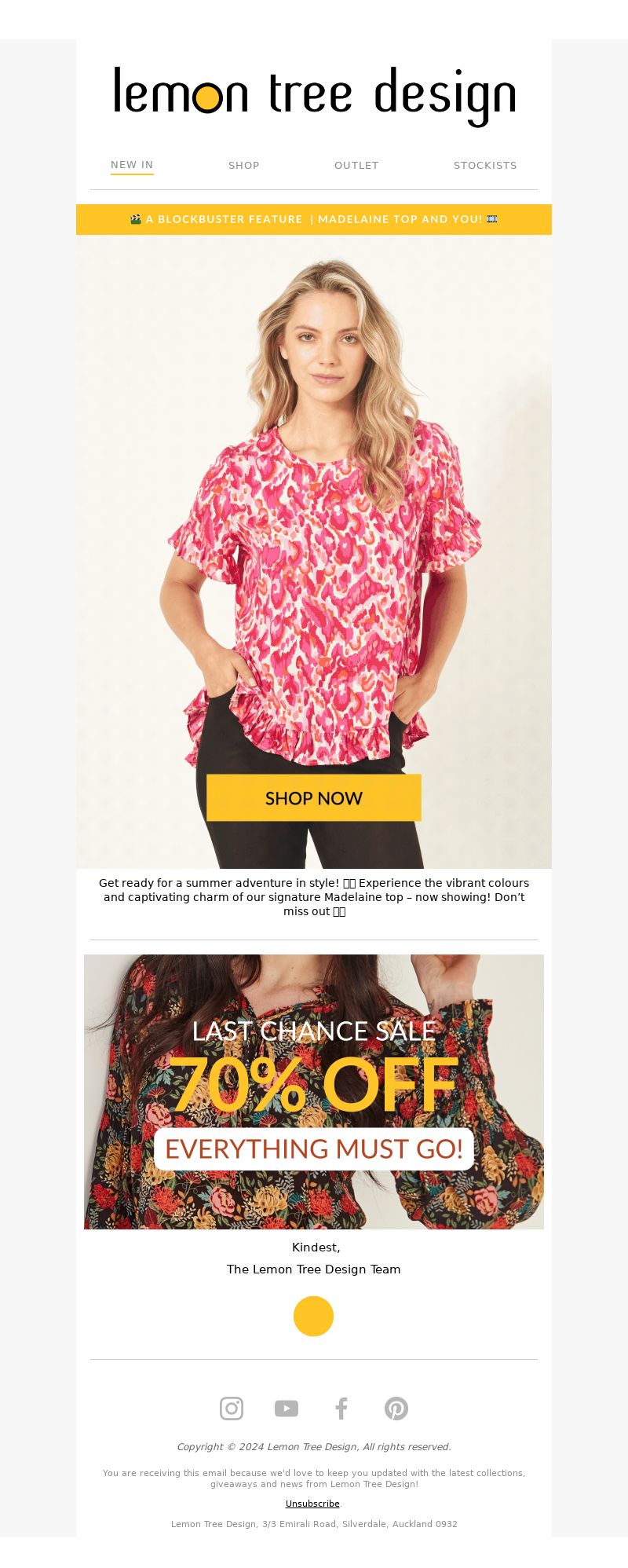Click the SHOP NOW button
Viewport: 628px width, 1568px height.
314,798
